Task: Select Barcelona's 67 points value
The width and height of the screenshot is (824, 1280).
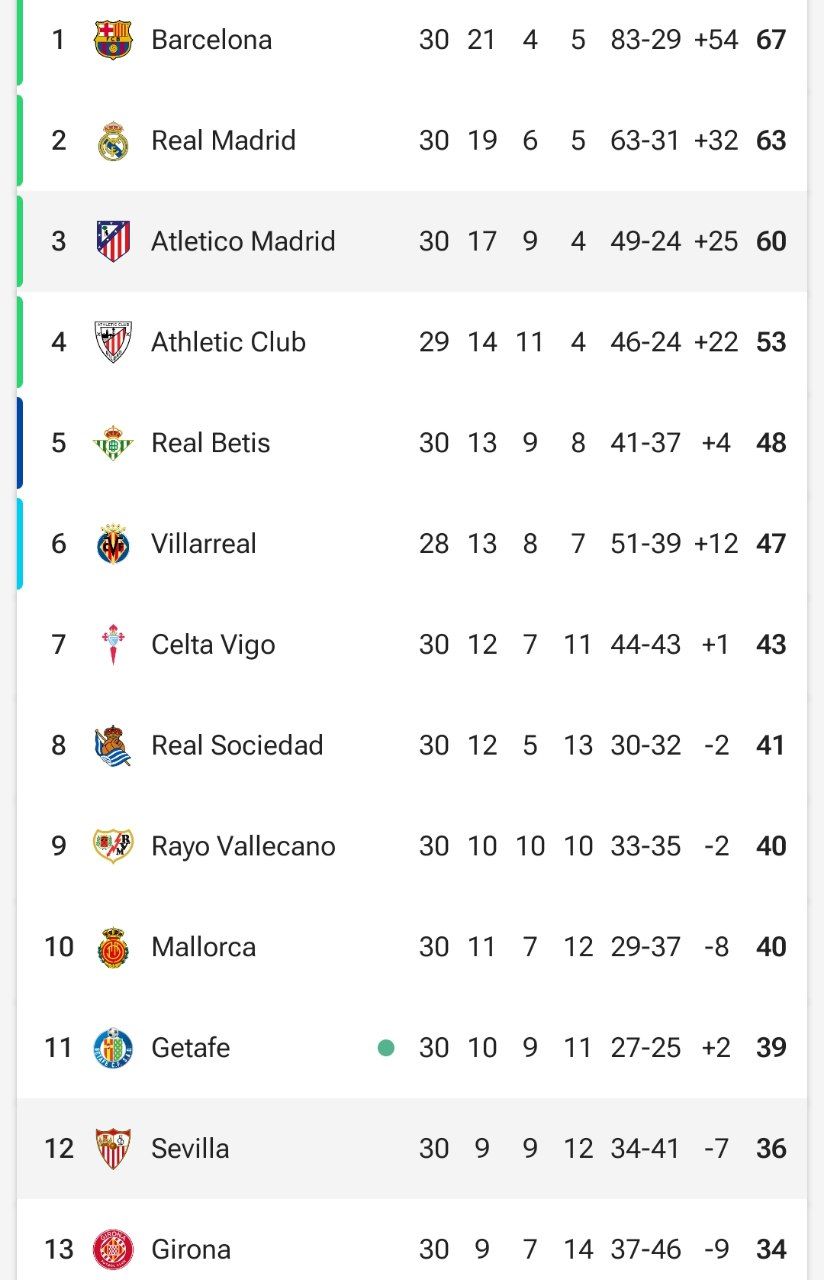Action: point(771,40)
